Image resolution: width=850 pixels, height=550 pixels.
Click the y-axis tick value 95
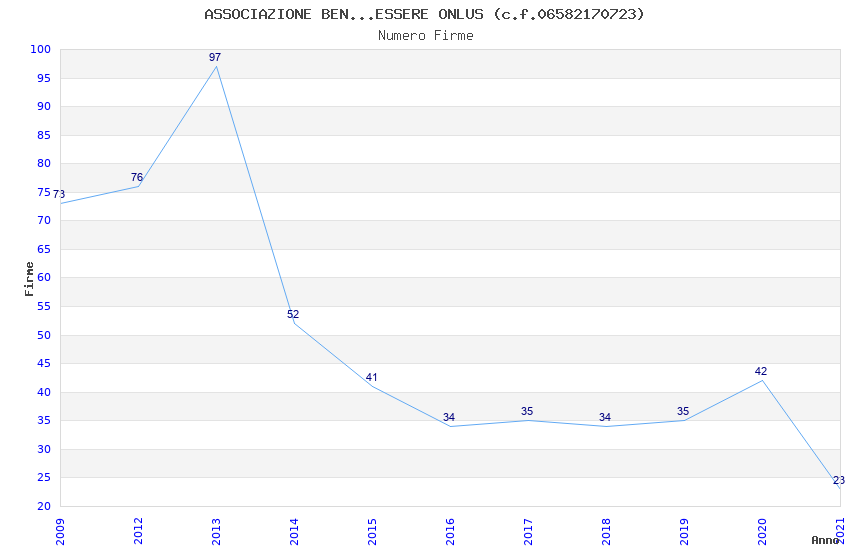tap(44, 78)
